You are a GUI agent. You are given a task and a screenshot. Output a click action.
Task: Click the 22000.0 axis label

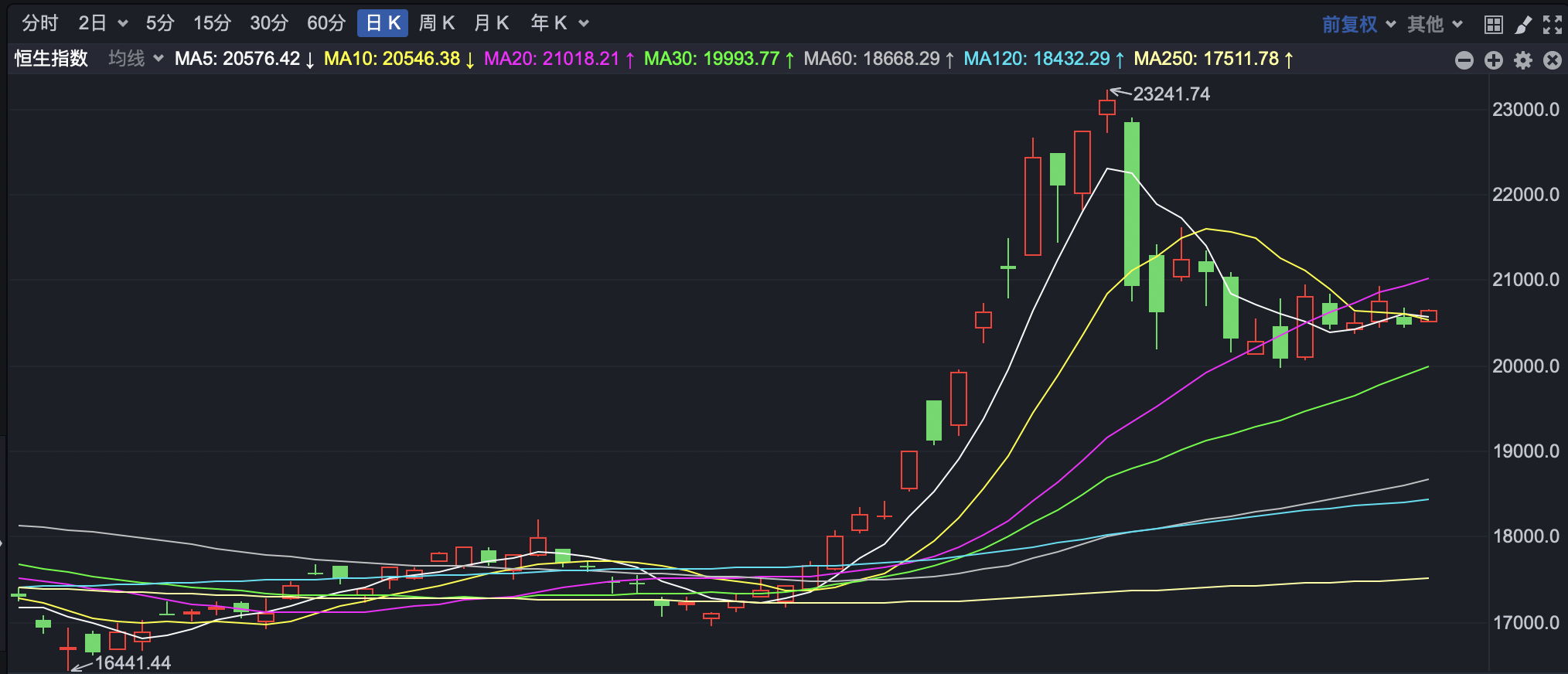1525,195
